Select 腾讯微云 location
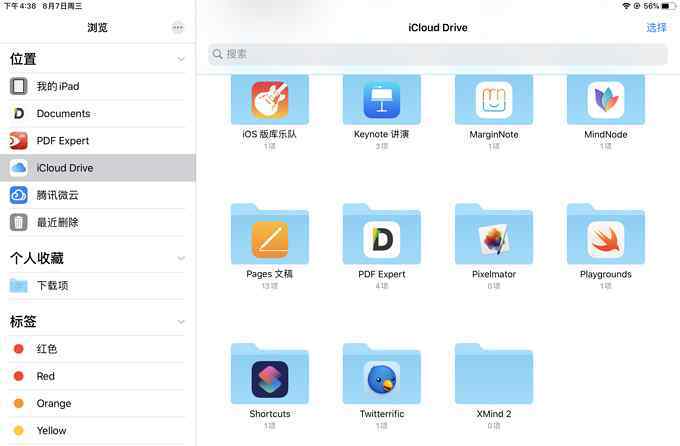 98,195
